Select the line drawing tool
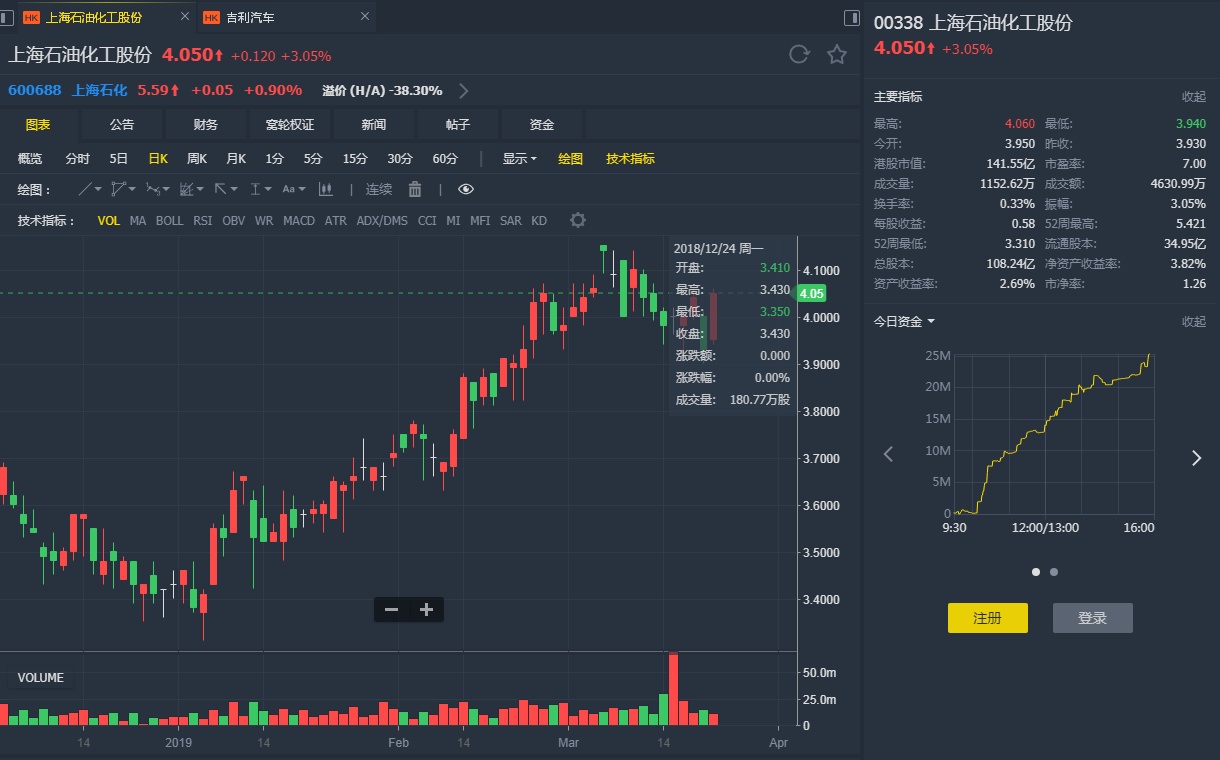1220x760 pixels. pyautogui.click(x=86, y=189)
